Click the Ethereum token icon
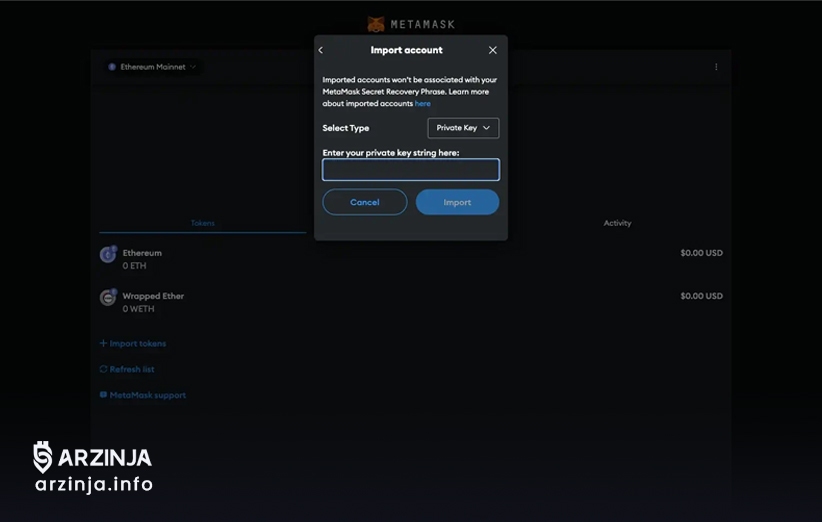Screen dimensions: 822x522 pos(108,255)
